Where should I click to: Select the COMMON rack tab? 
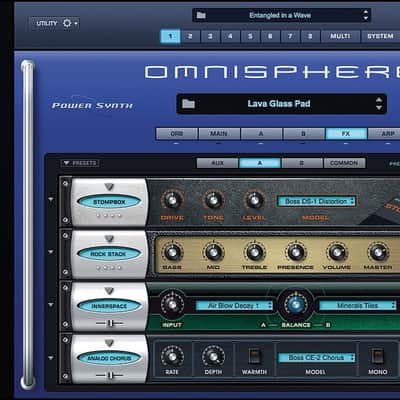[344, 163]
